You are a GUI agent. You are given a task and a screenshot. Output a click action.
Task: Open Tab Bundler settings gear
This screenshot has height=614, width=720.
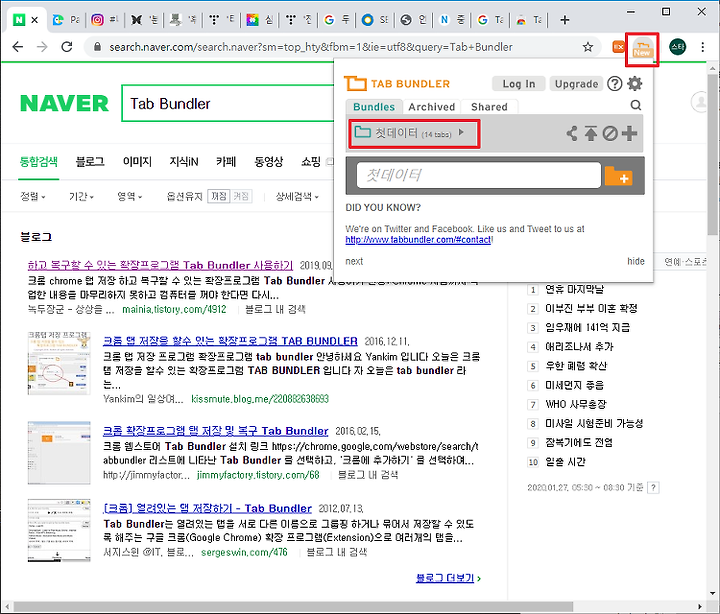pos(635,84)
